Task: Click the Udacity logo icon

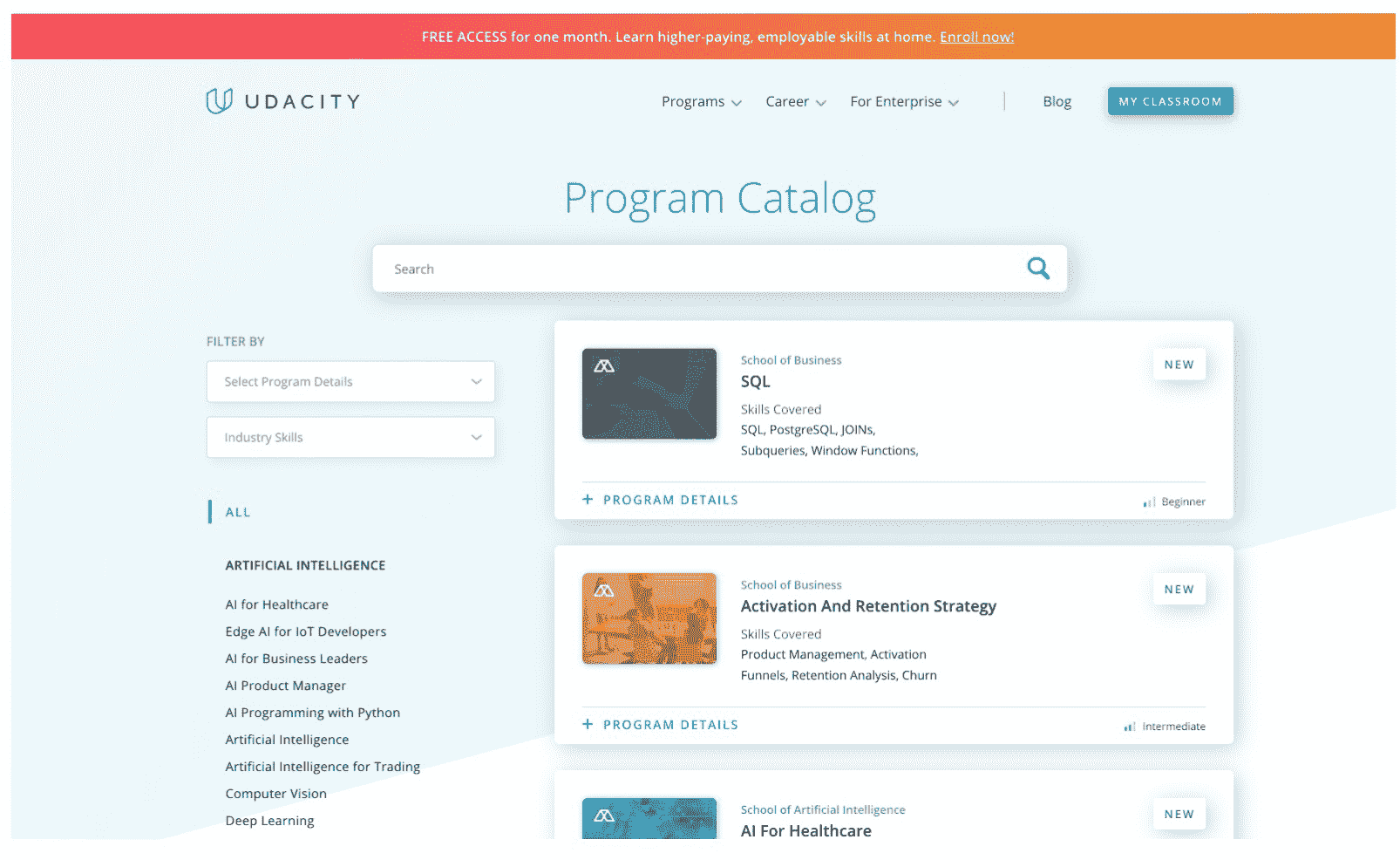Action: point(219,101)
